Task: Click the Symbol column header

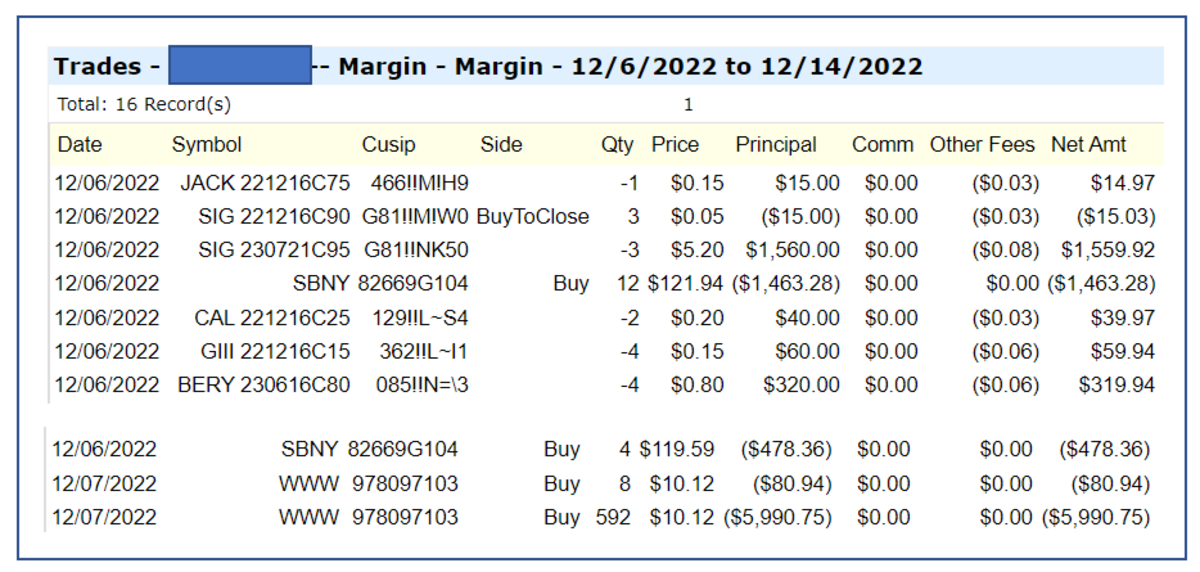Action: coord(207,145)
